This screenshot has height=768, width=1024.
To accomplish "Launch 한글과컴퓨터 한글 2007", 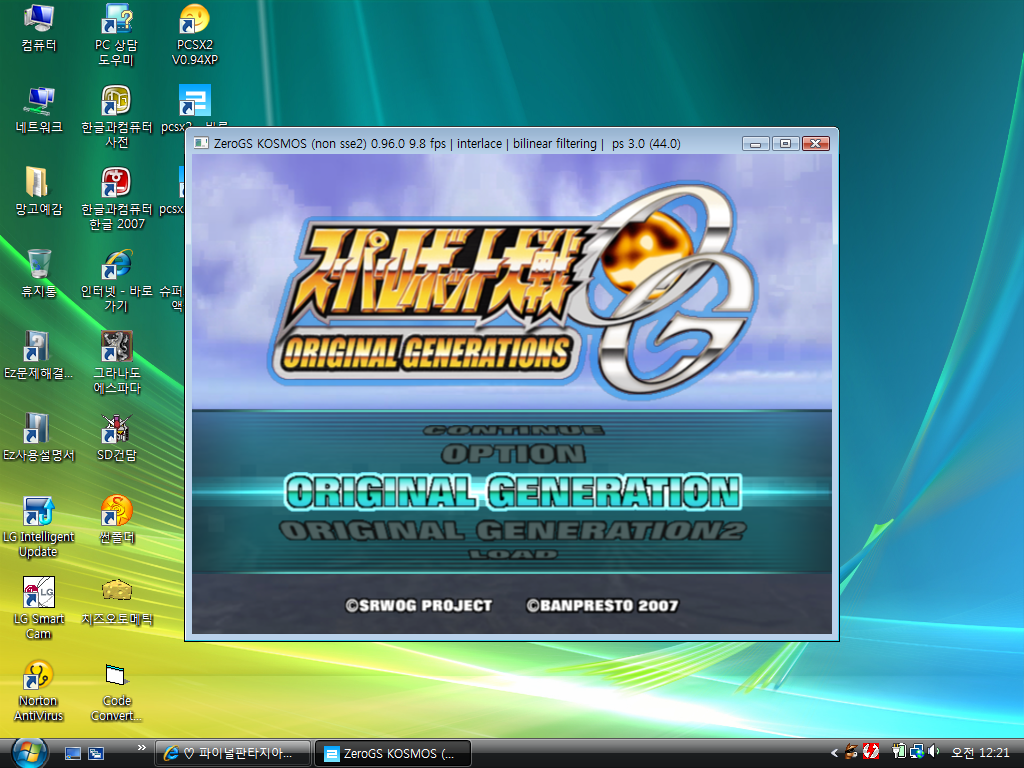I will point(116,199).
